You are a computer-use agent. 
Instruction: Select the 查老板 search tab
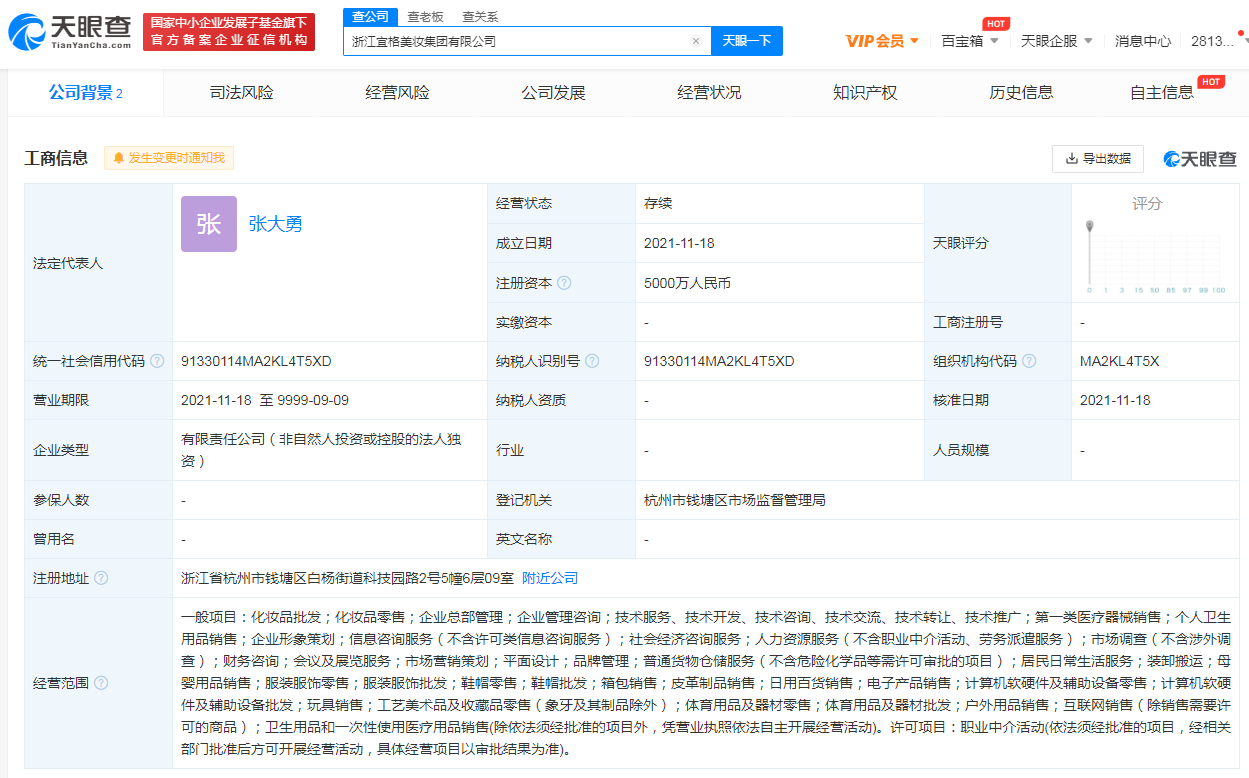(427, 17)
